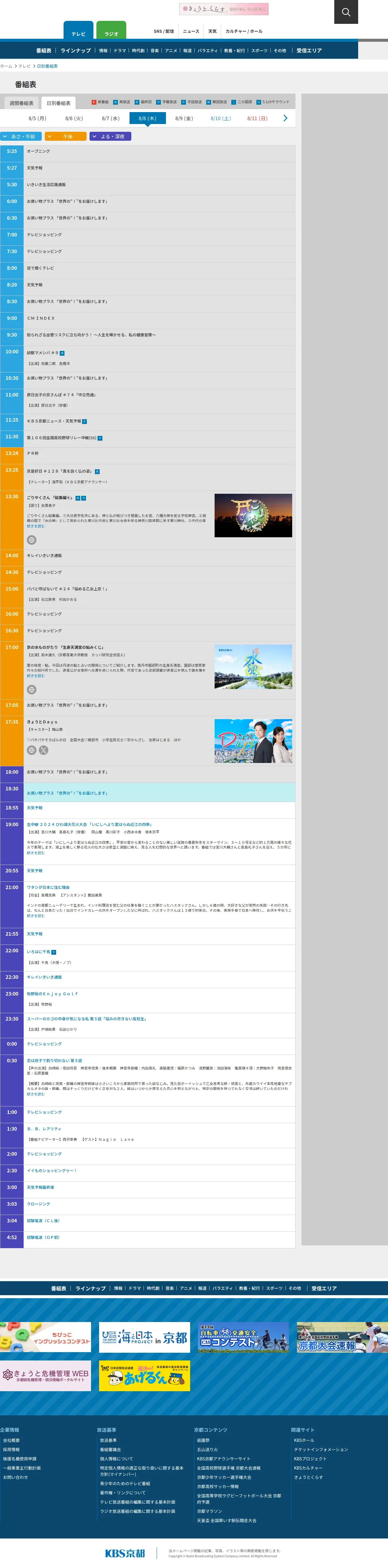Open X (Twitter) icon for きょうとDays
Image resolution: width=388 pixels, height=1568 pixels.
coord(43,750)
